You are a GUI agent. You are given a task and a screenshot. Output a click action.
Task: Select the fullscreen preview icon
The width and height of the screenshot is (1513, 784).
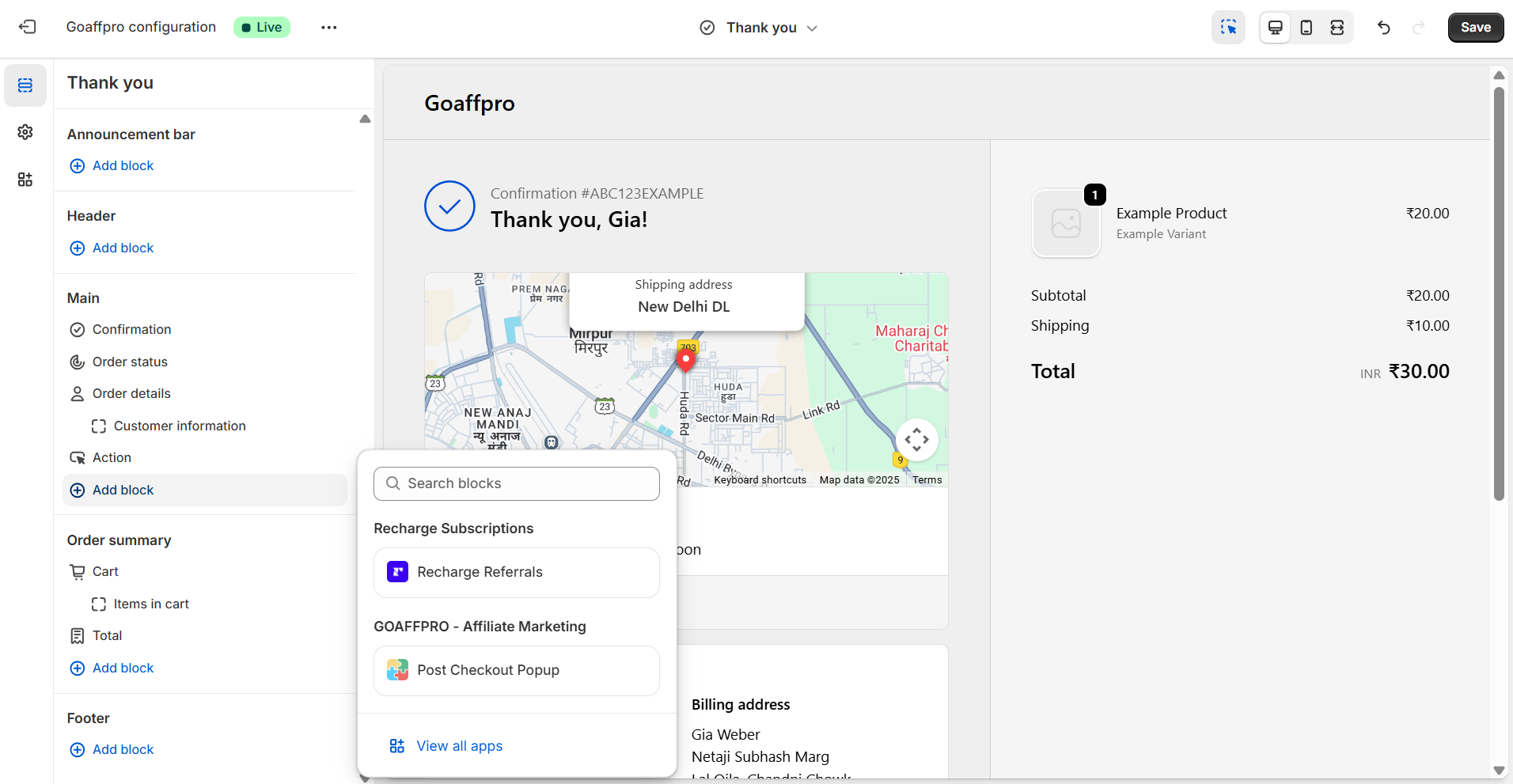(x=1337, y=28)
